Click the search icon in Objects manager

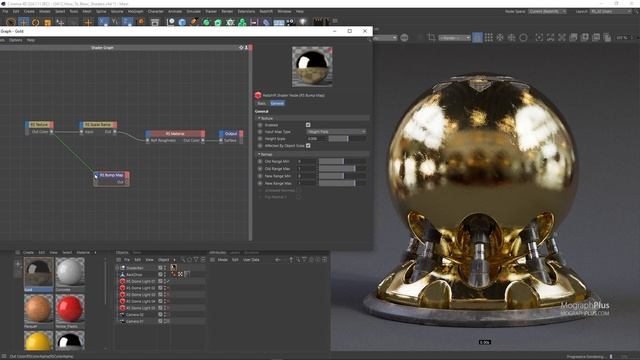pos(182,260)
